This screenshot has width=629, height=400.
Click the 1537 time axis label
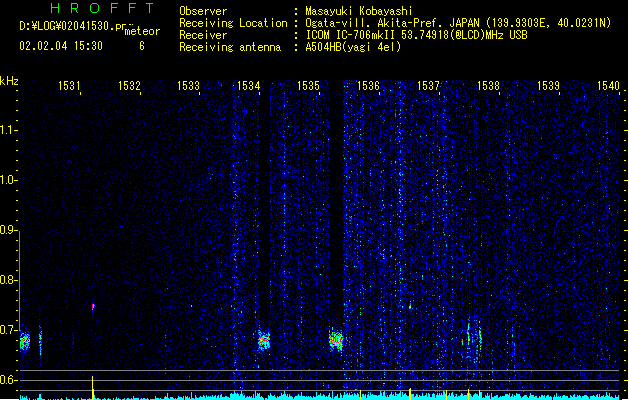pos(428,86)
